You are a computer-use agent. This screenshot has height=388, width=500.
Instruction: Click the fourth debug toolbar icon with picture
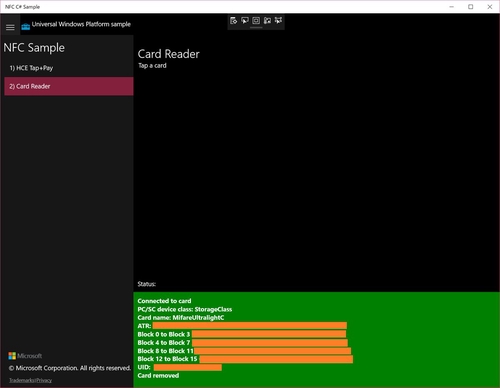tap(267, 21)
